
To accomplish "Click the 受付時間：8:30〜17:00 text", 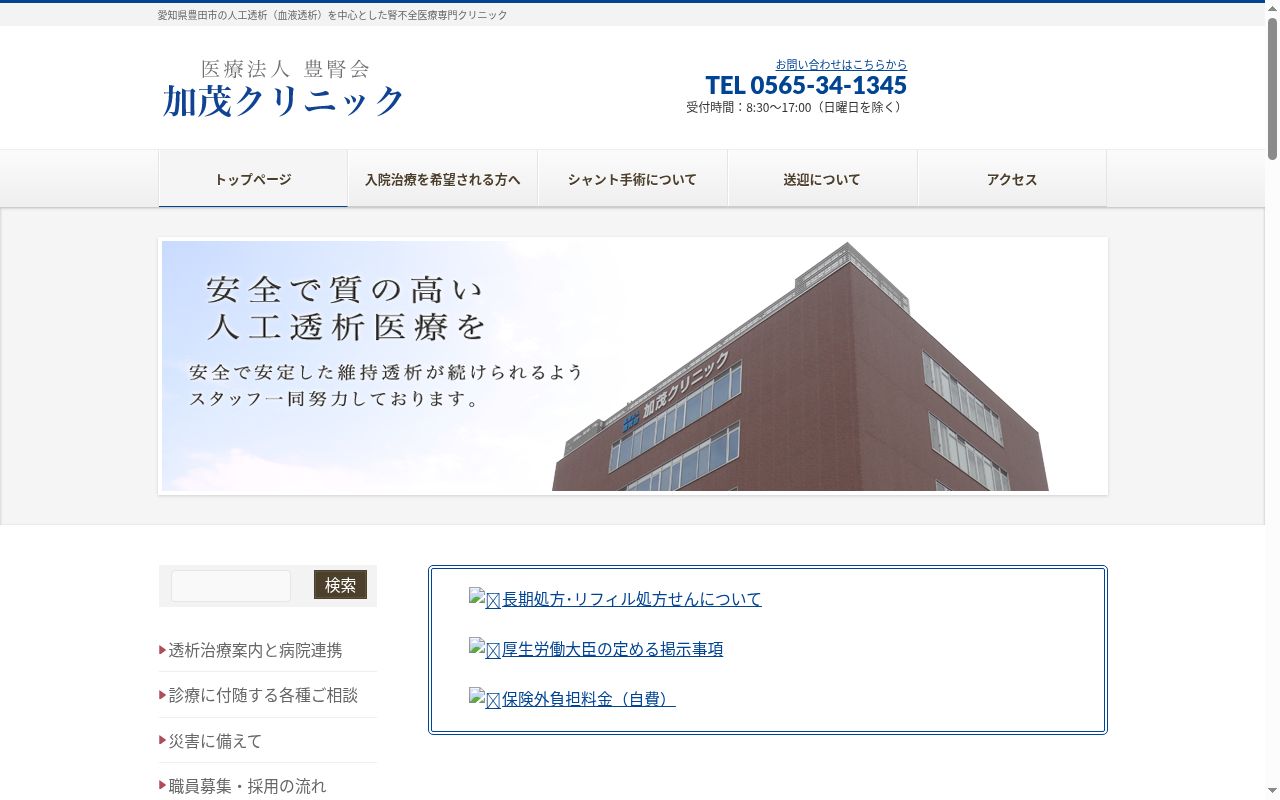I will pos(796,107).
